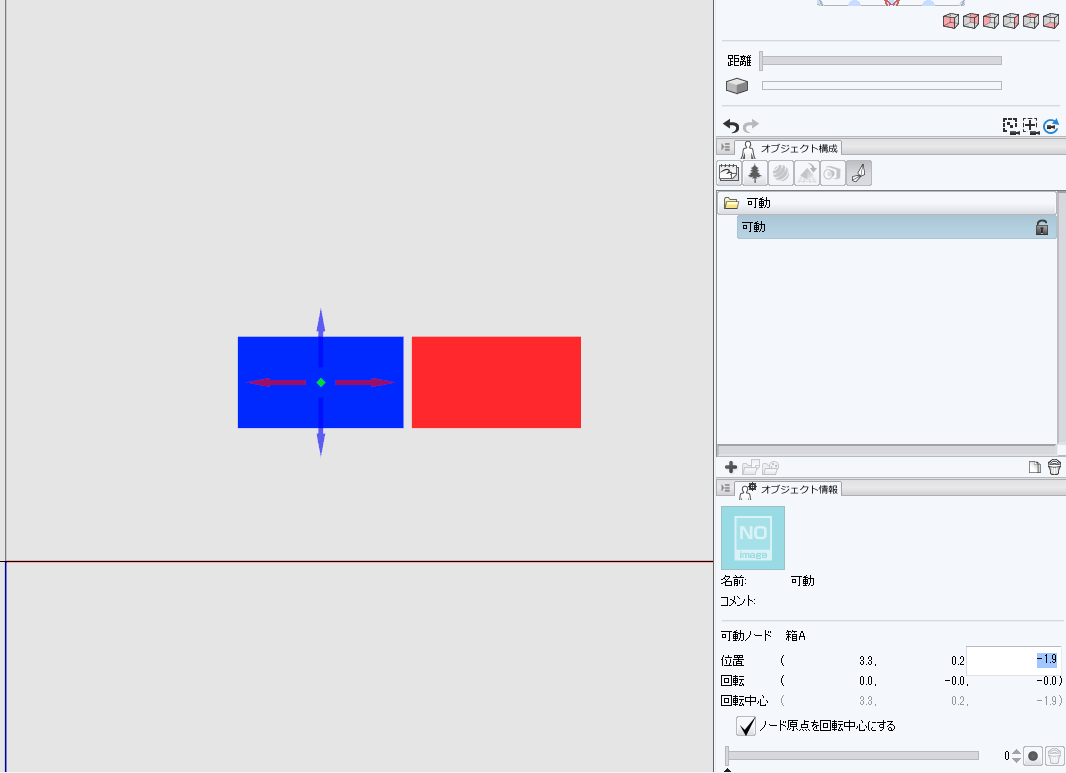The width and height of the screenshot is (1066, 773).
Task: Select the movable parts icon in toolbar
Action: click(x=859, y=173)
